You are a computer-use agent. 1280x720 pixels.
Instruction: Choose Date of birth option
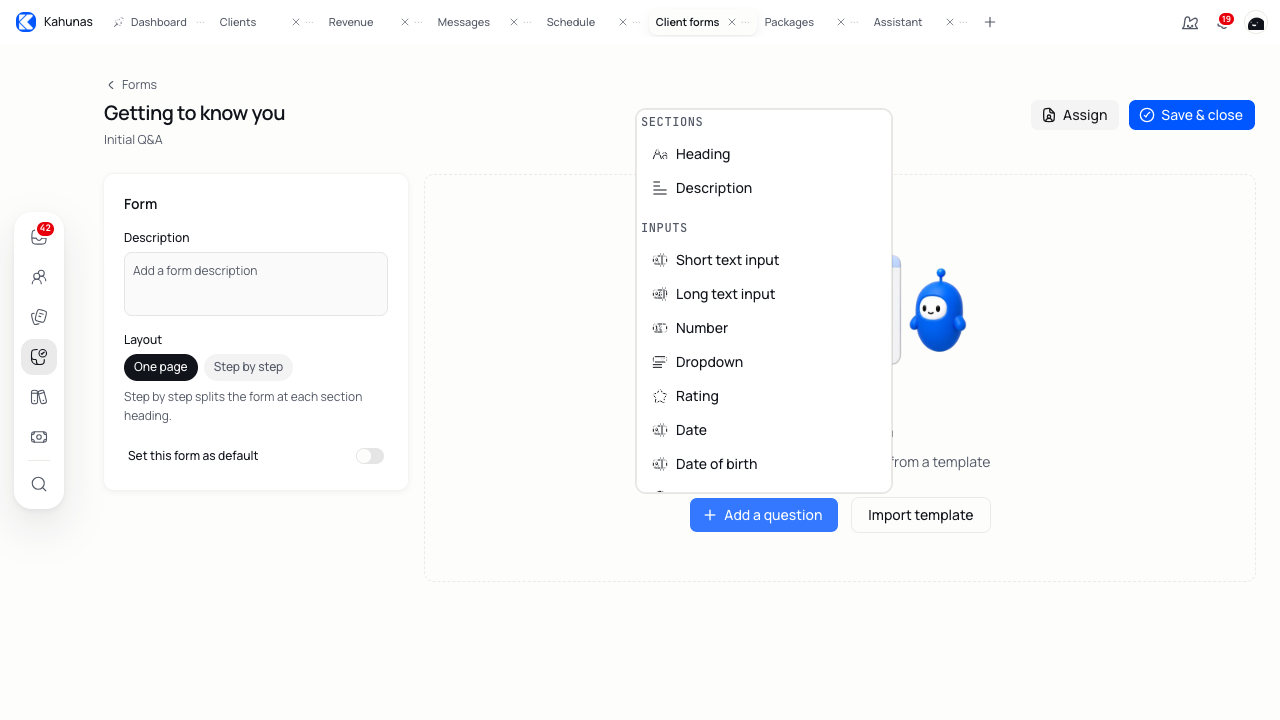[x=764, y=464]
